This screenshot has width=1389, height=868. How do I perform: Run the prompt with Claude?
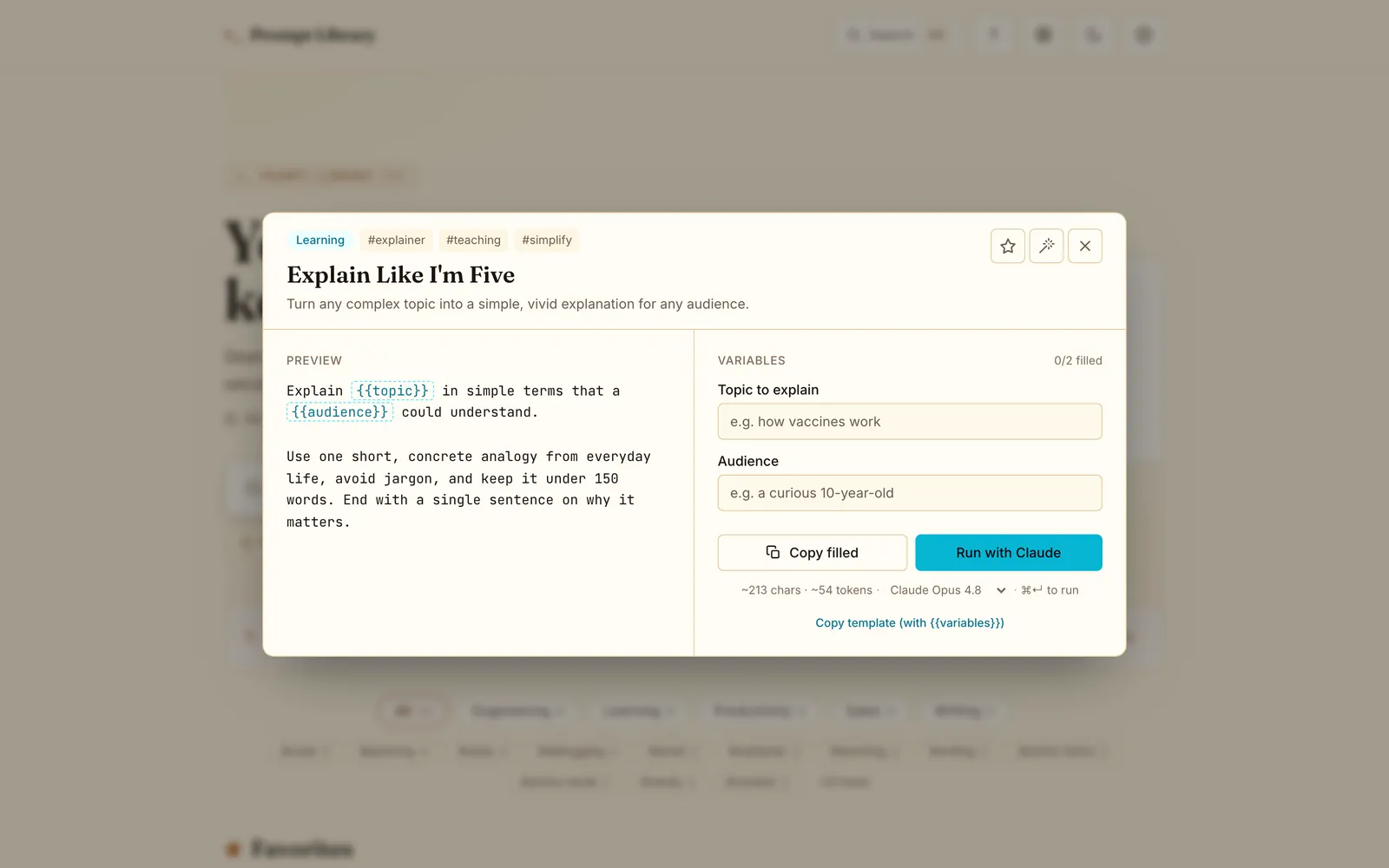[1009, 553]
